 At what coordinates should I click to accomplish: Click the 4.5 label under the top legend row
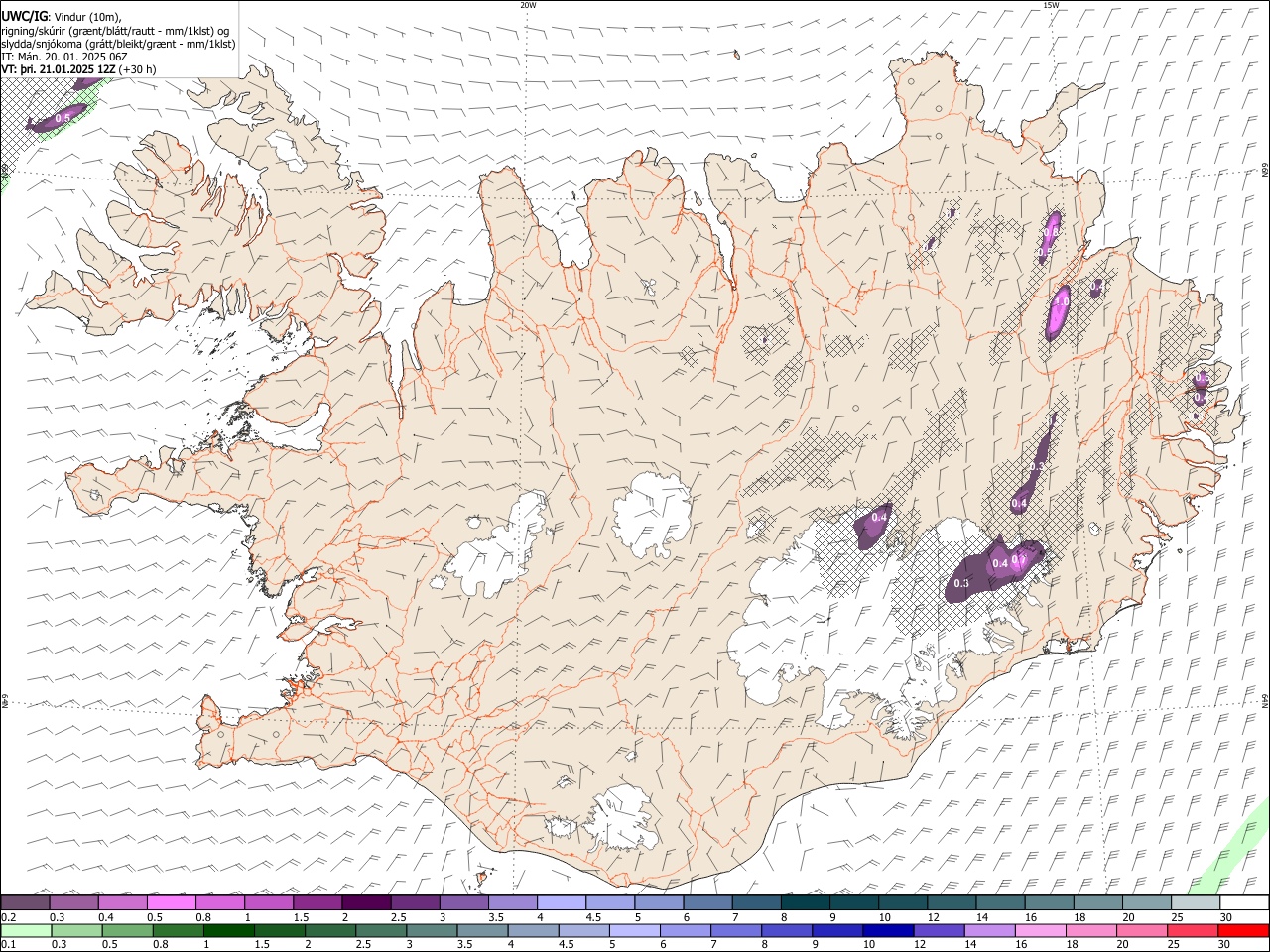point(593,917)
